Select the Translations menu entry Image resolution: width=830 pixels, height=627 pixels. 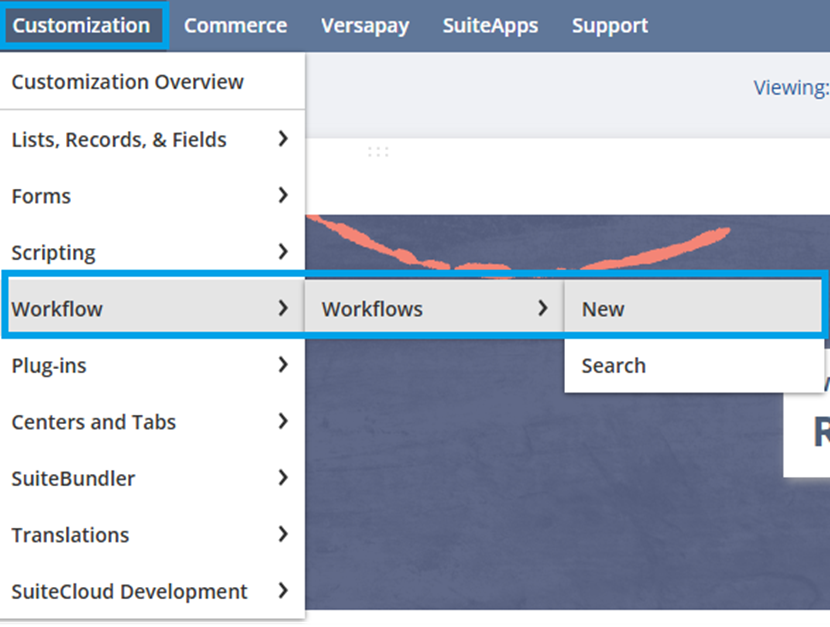(152, 535)
